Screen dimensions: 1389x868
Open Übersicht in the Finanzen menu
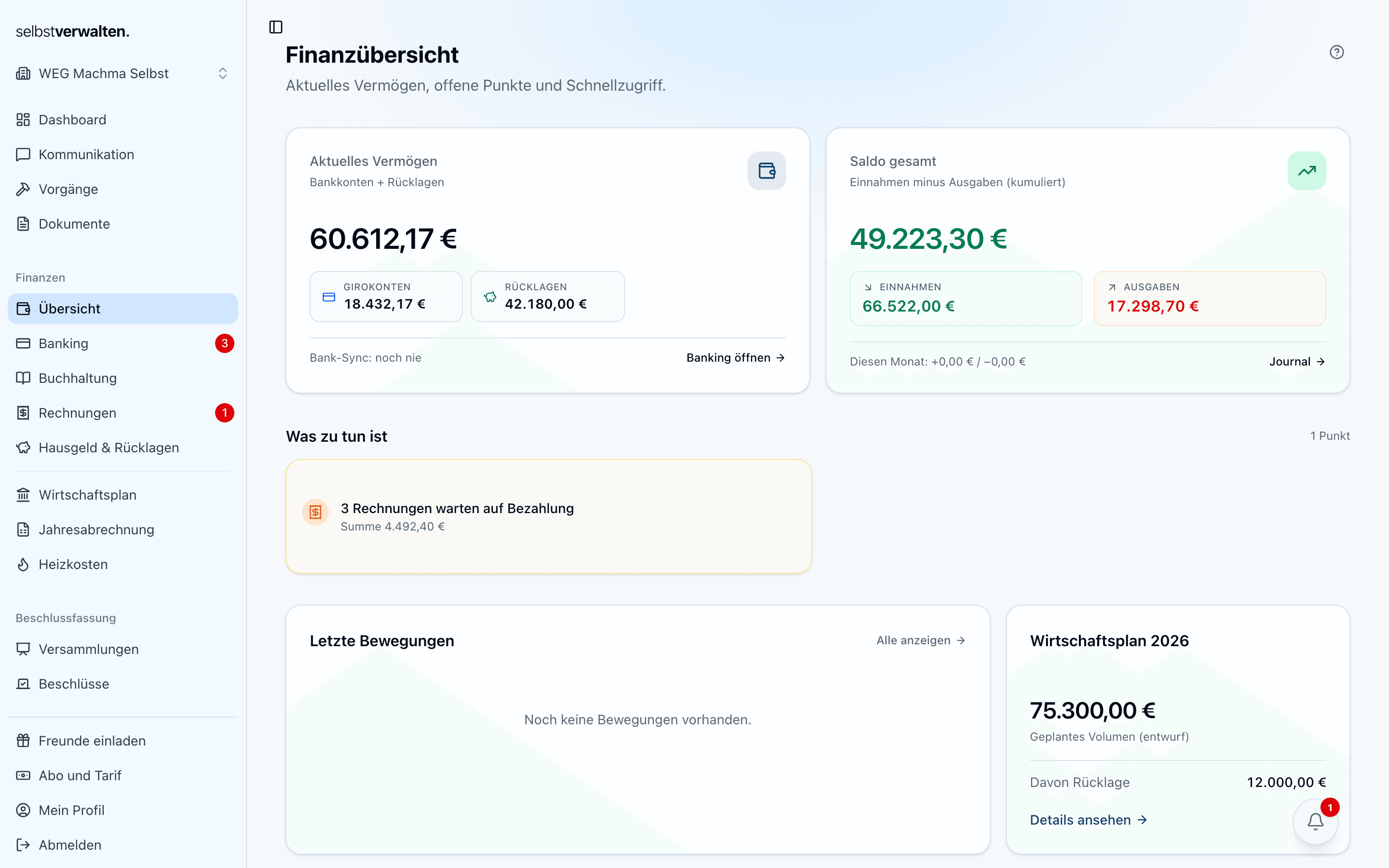tap(123, 308)
